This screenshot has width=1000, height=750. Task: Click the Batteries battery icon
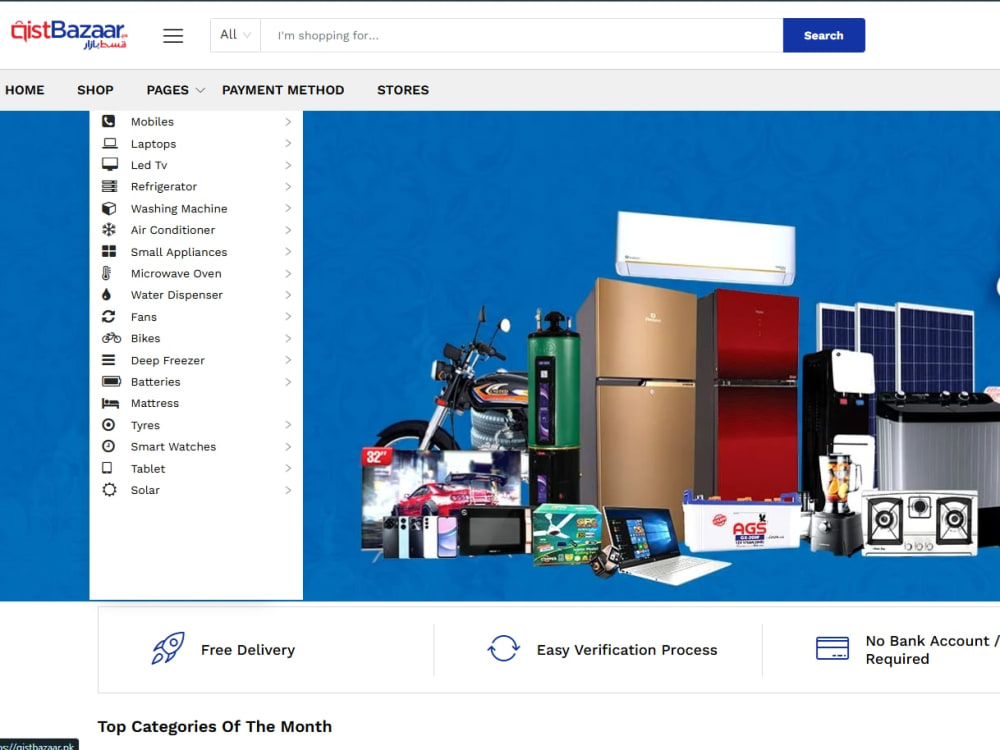click(112, 381)
